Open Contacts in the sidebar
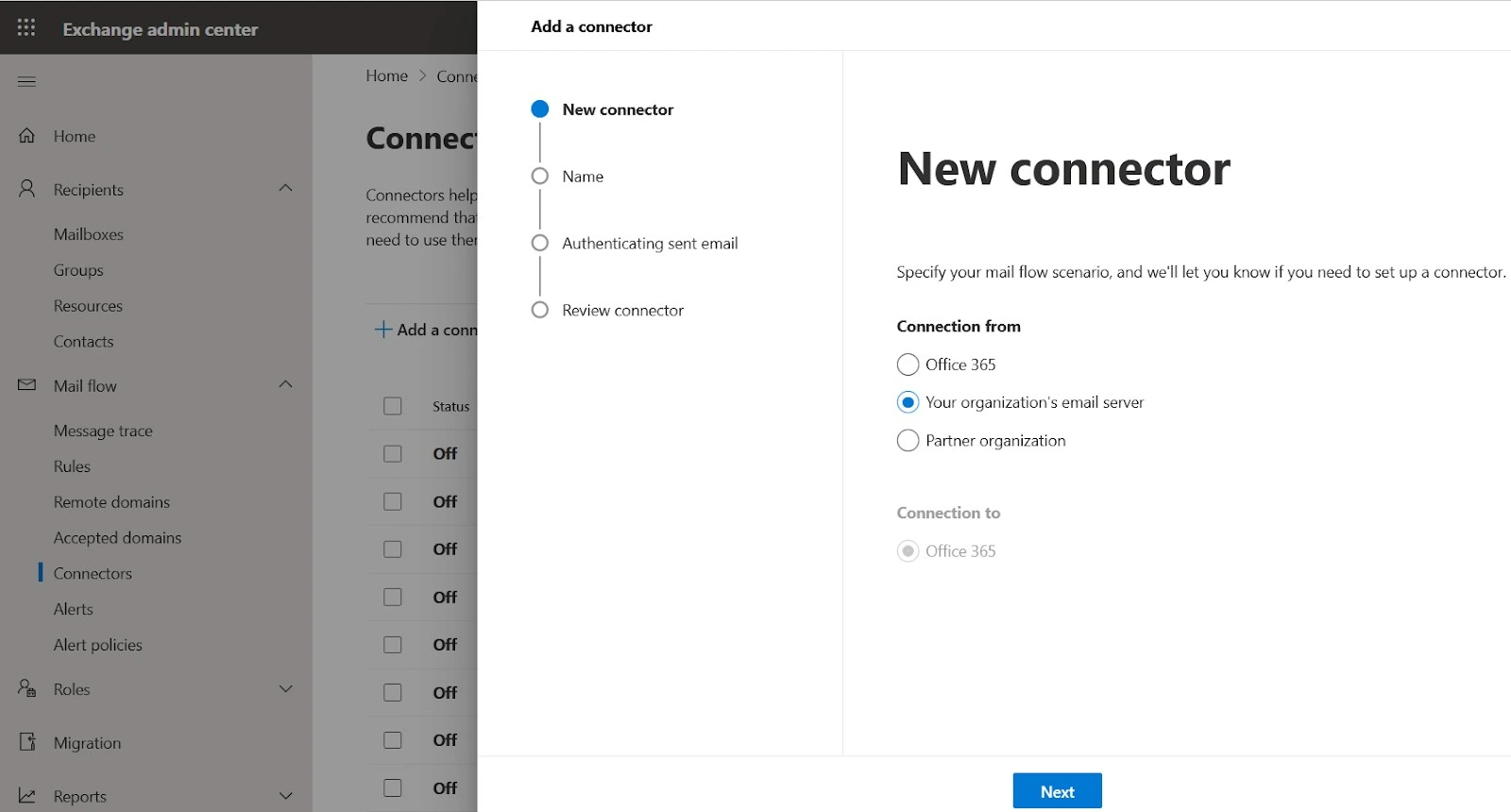1511x812 pixels. coord(83,342)
